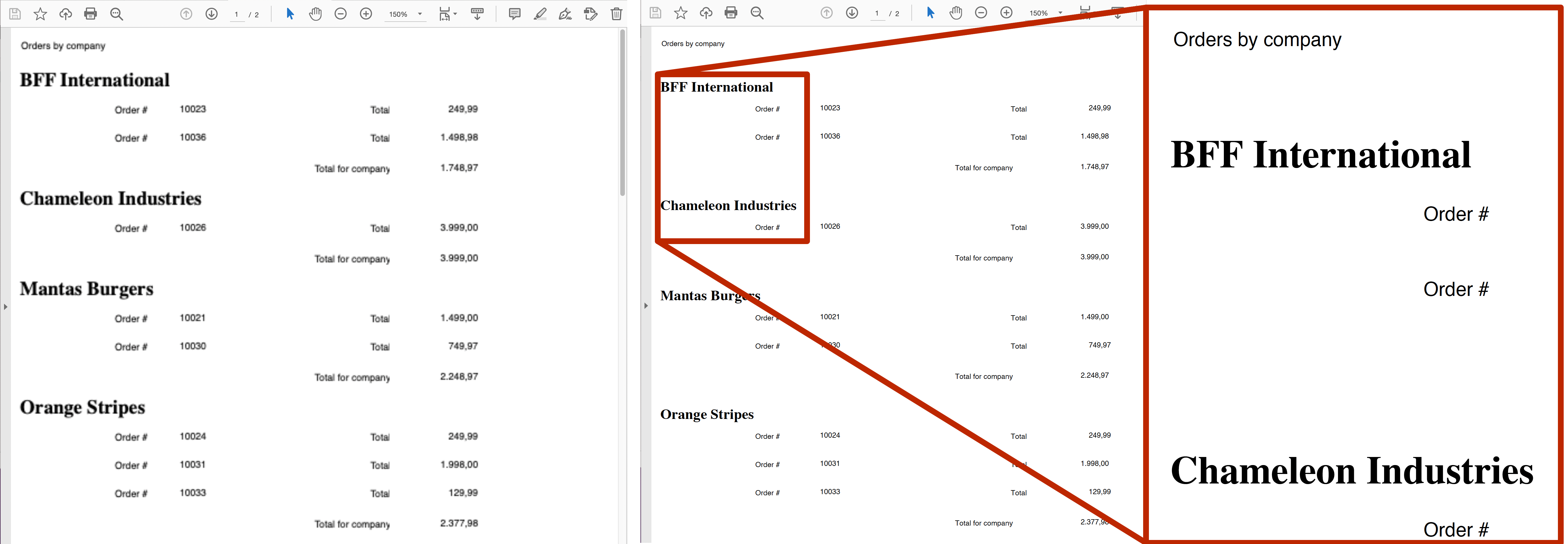Click the zoom in plus icon in right window
Screen dimensions: 1568x544
pos(1006,13)
